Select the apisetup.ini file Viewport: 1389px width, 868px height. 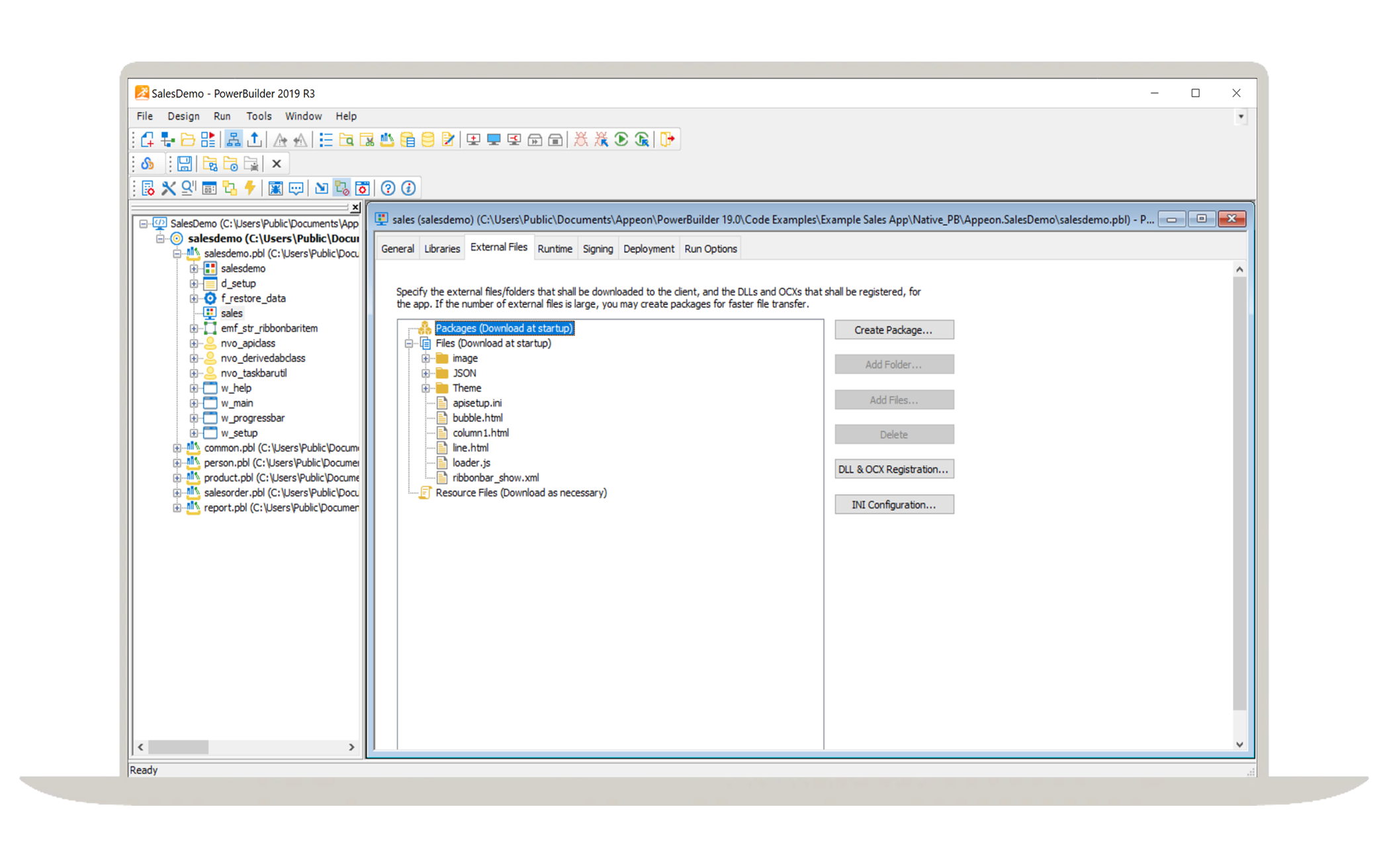pyautogui.click(x=476, y=403)
